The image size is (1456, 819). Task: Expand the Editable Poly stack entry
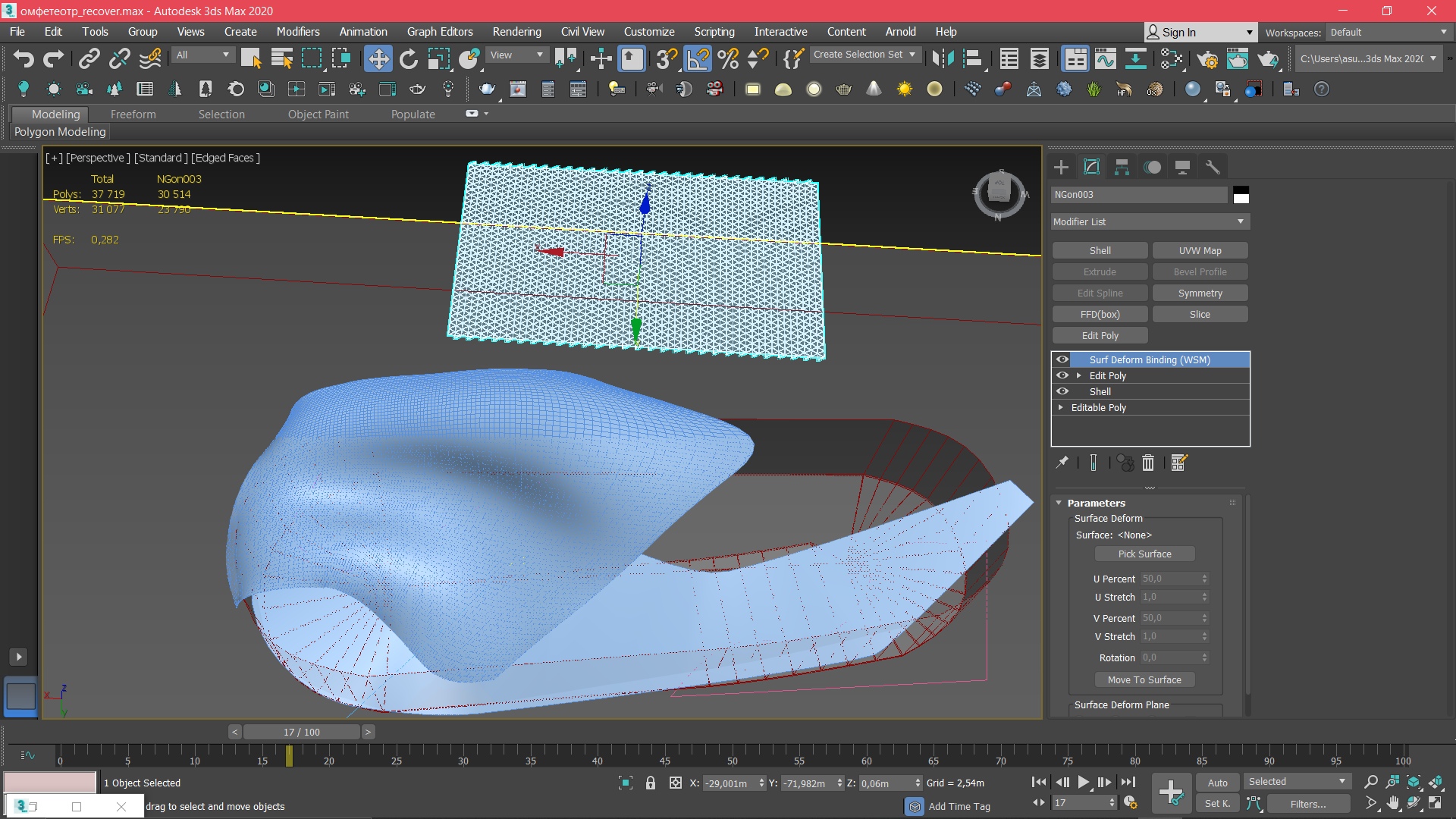(1061, 407)
